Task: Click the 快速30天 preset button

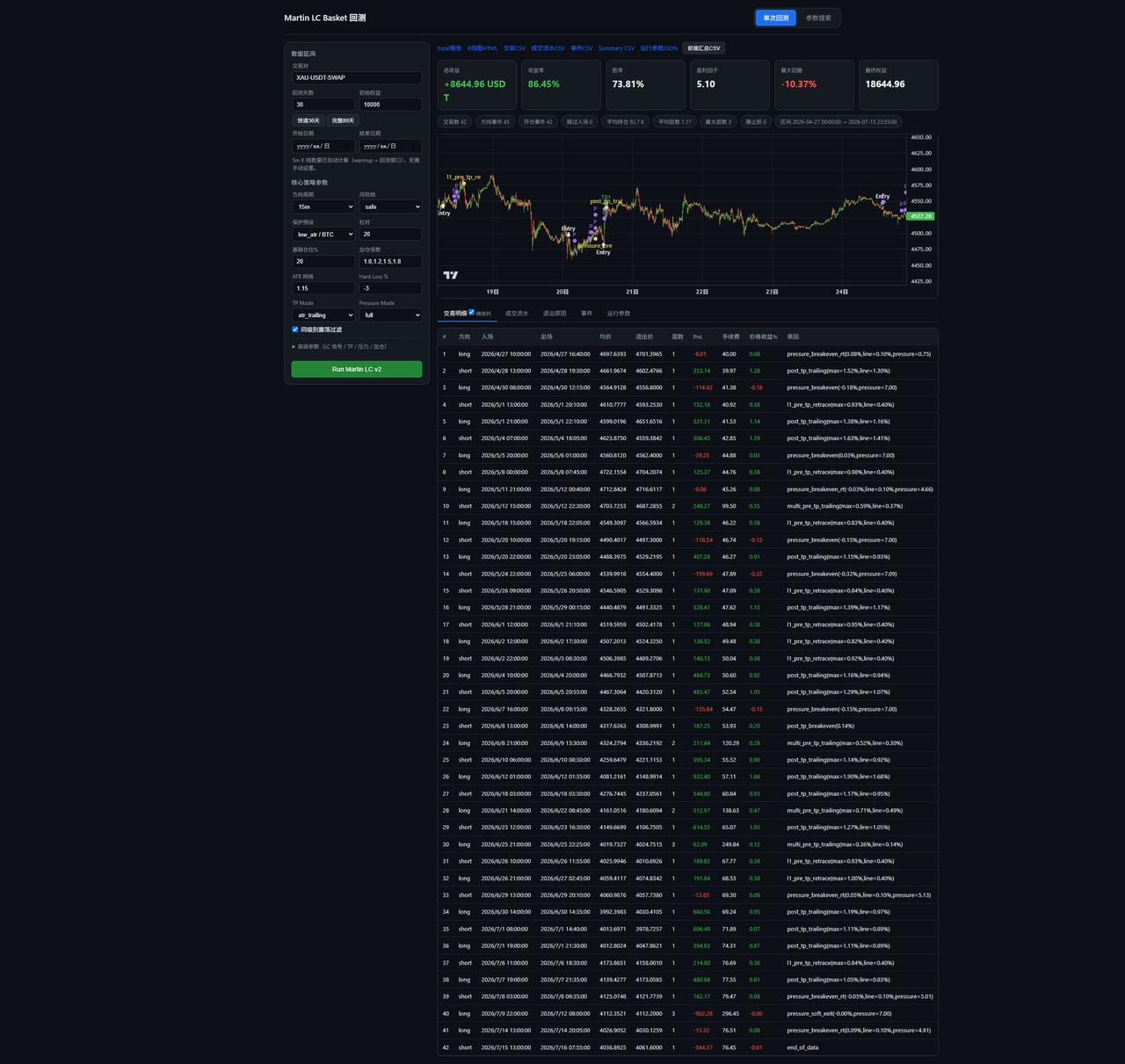Action: (308, 120)
